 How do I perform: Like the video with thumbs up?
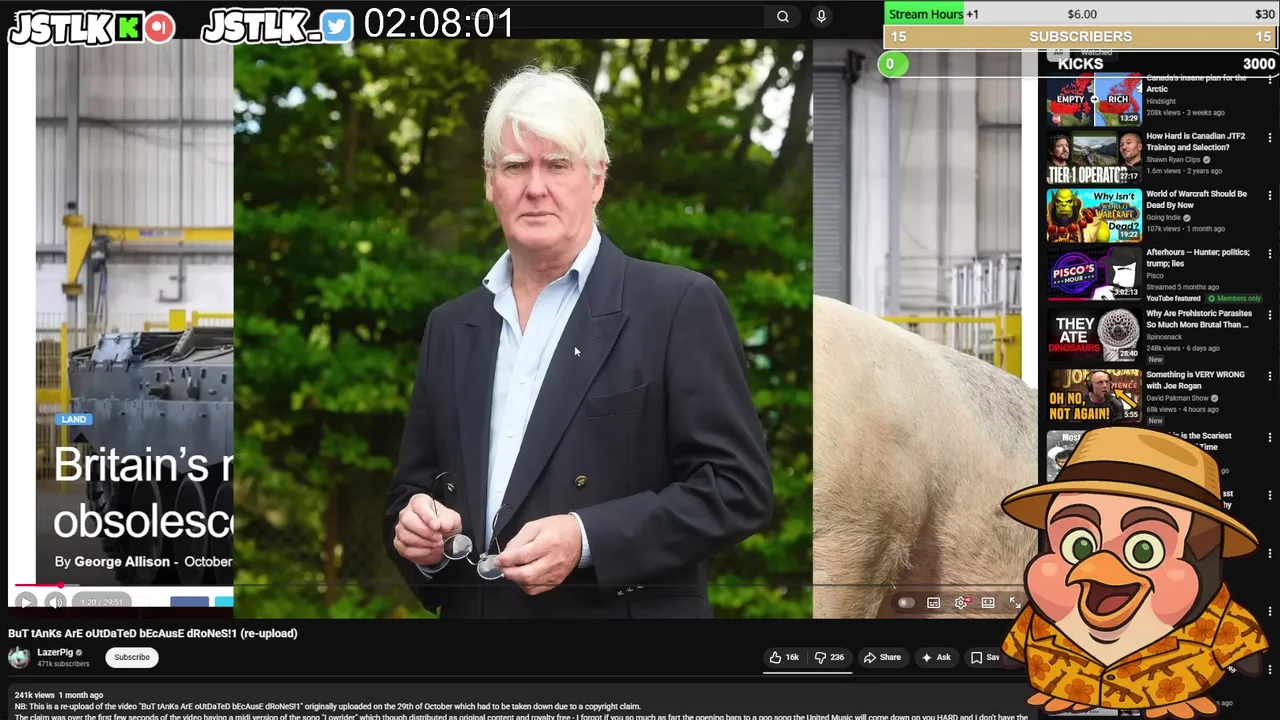click(784, 657)
